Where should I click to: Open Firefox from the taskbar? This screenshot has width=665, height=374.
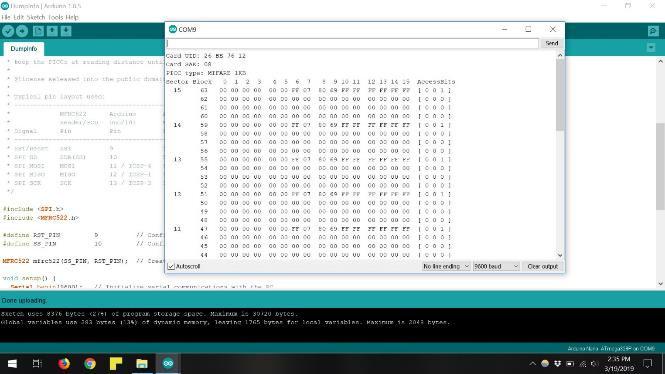64,363
